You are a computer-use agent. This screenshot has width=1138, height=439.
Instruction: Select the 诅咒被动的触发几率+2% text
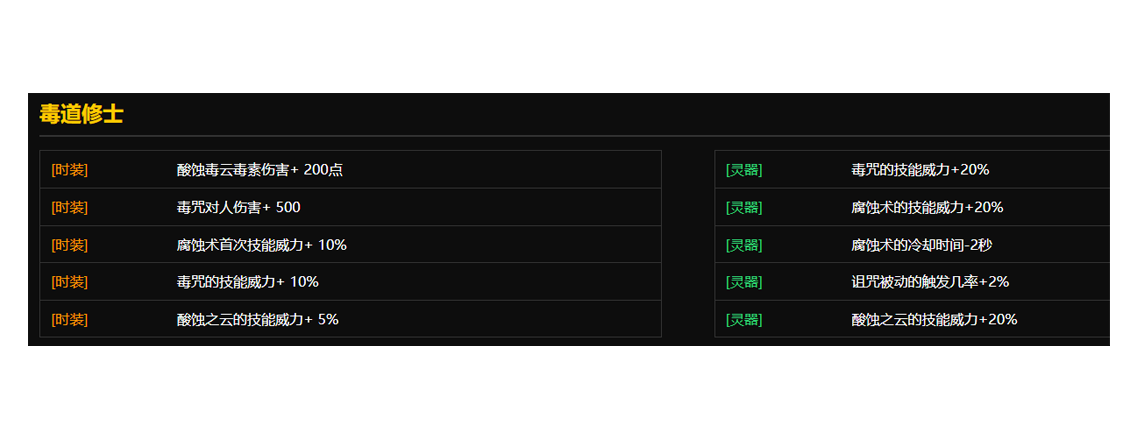(x=930, y=282)
